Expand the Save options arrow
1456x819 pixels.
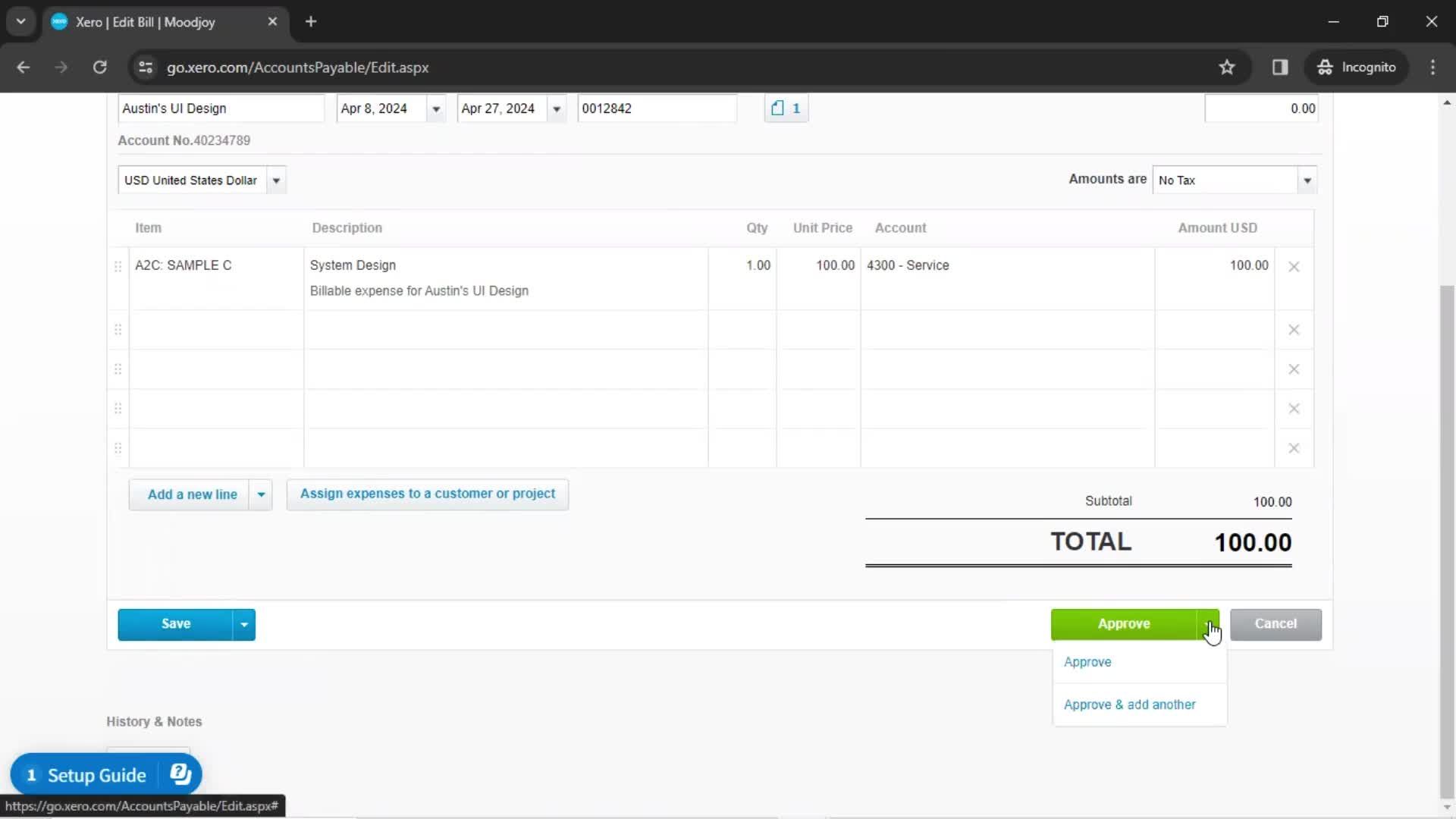tap(243, 625)
